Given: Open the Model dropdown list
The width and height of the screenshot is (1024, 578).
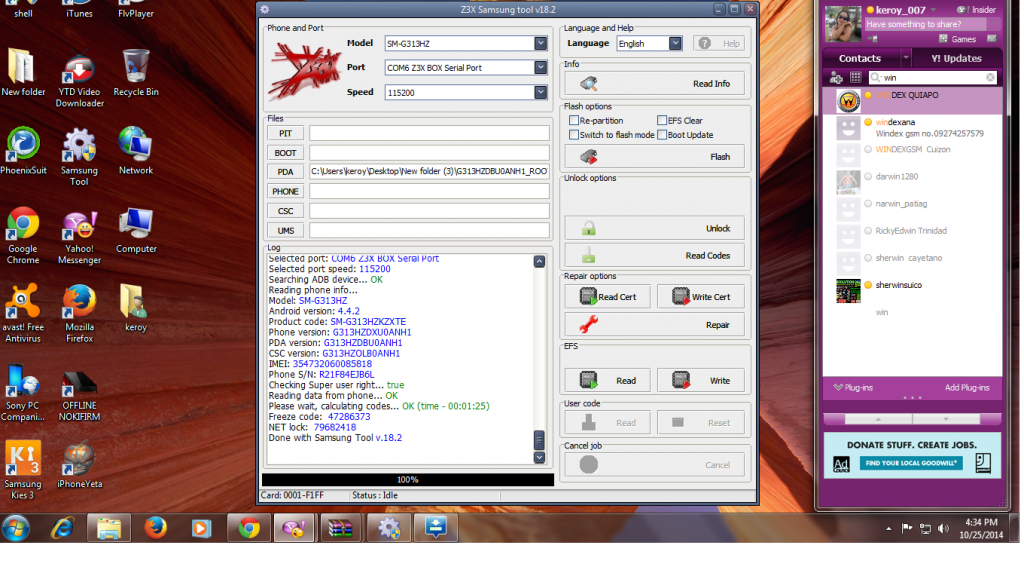Looking at the screenshot, I should [x=541, y=44].
